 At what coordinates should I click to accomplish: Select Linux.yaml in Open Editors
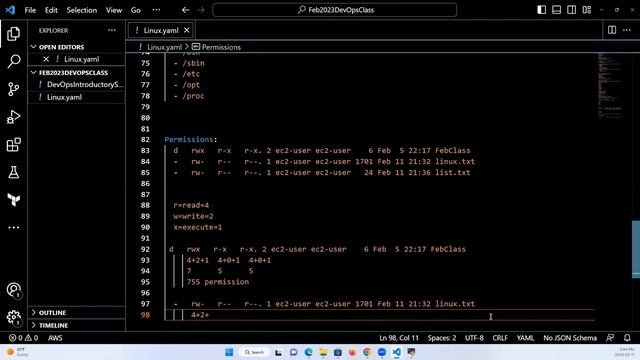[x=77, y=59]
